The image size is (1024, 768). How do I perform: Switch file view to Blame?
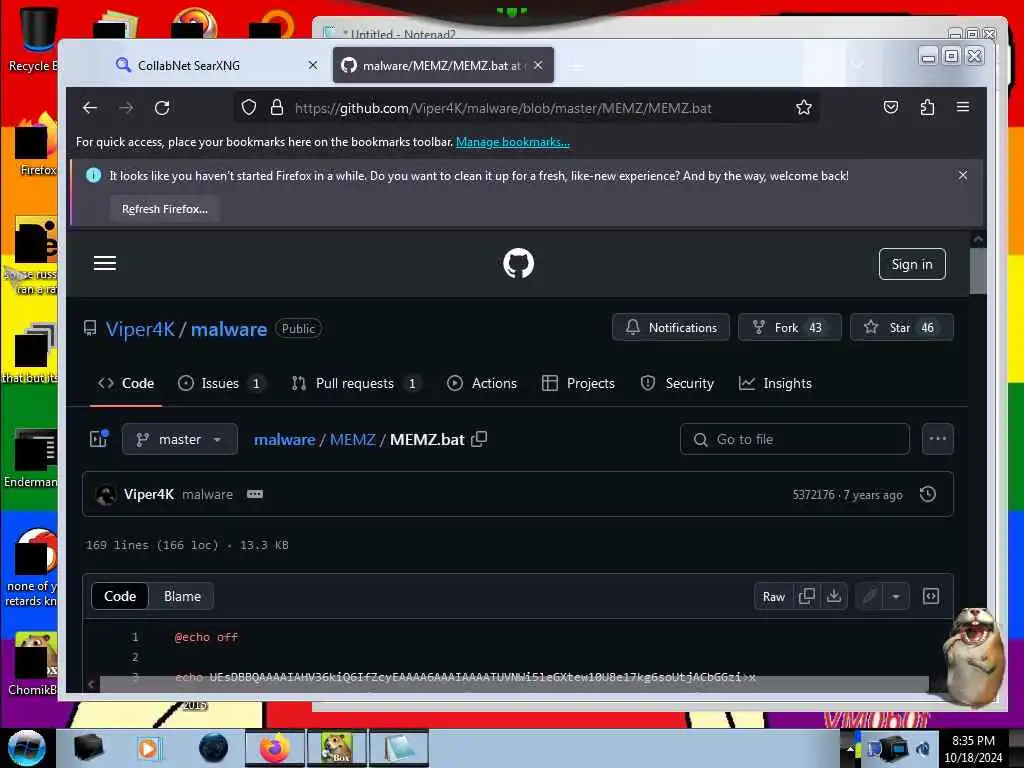pos(182,596)
